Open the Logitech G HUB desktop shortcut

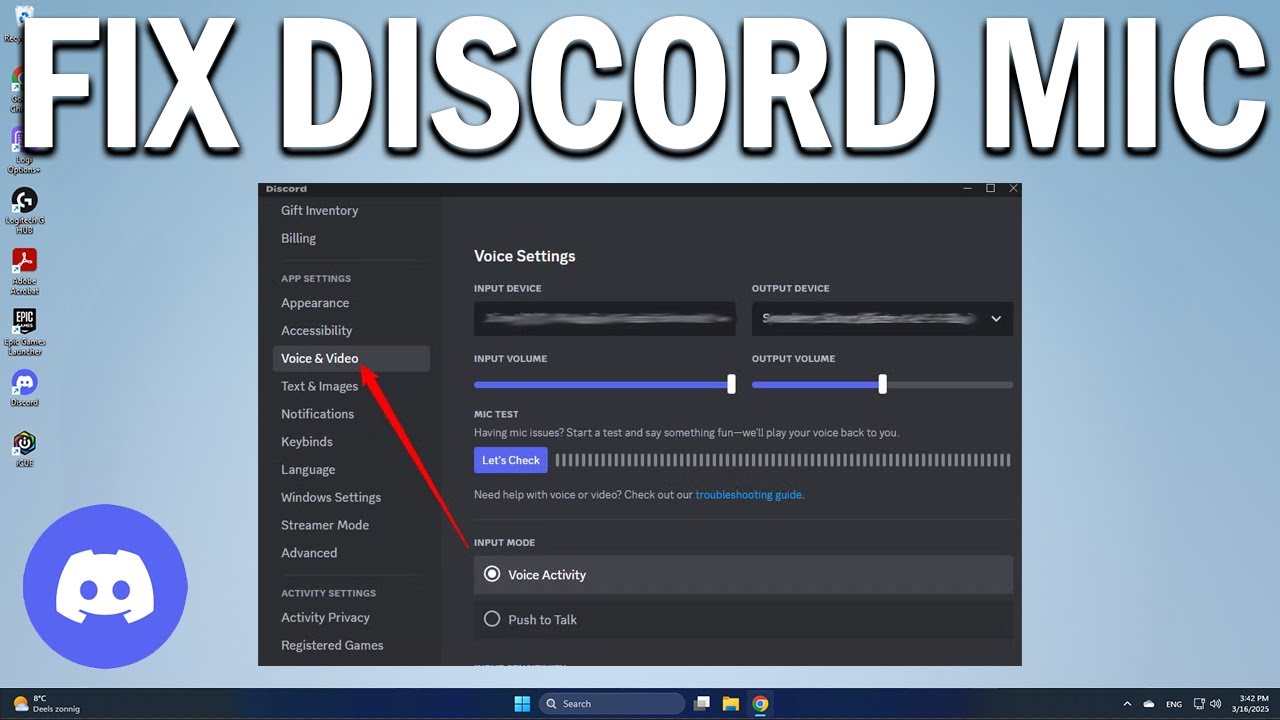point(24,208)
